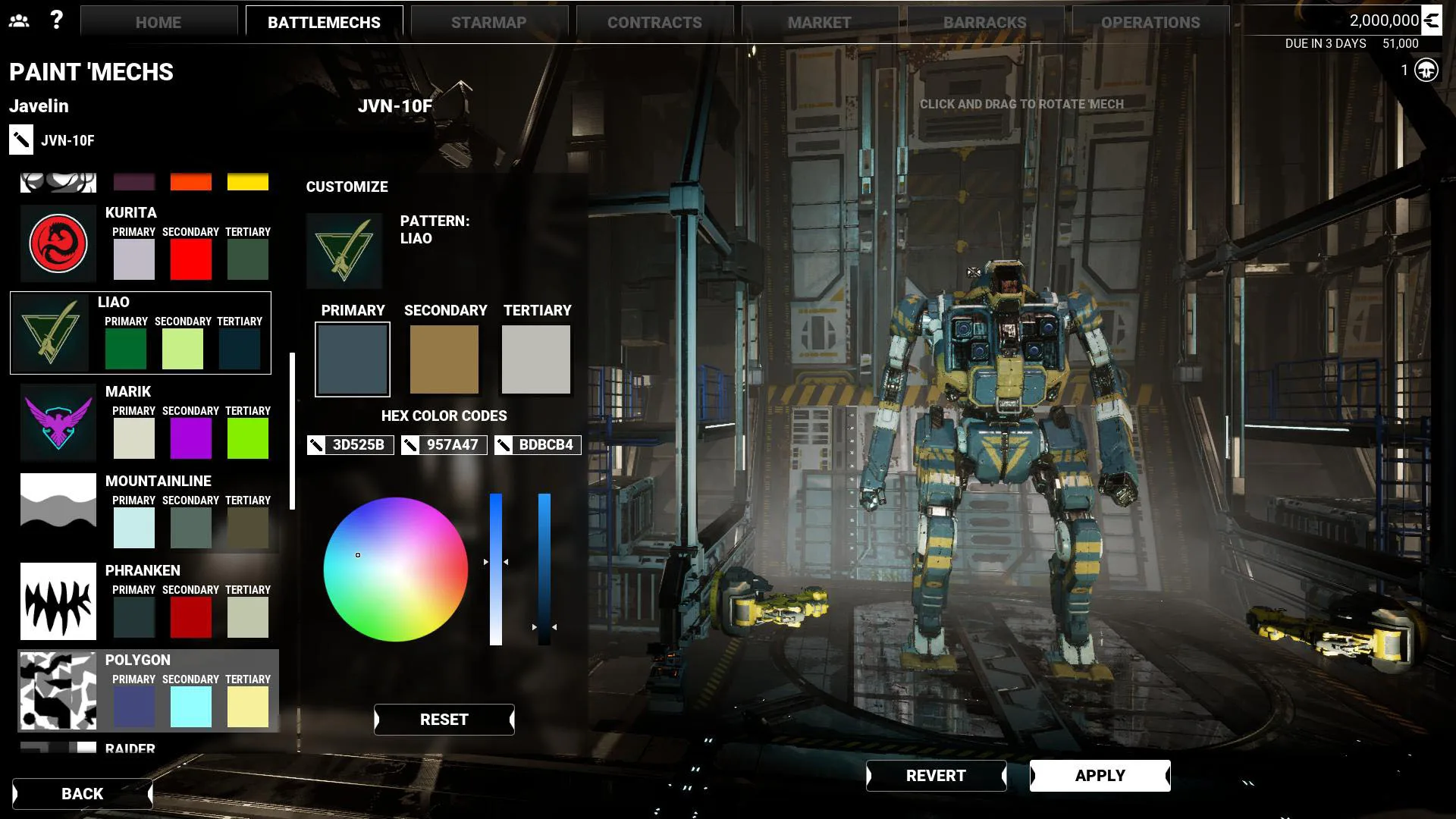
Task: Open the BARRACKS tab
Action: 985,22
